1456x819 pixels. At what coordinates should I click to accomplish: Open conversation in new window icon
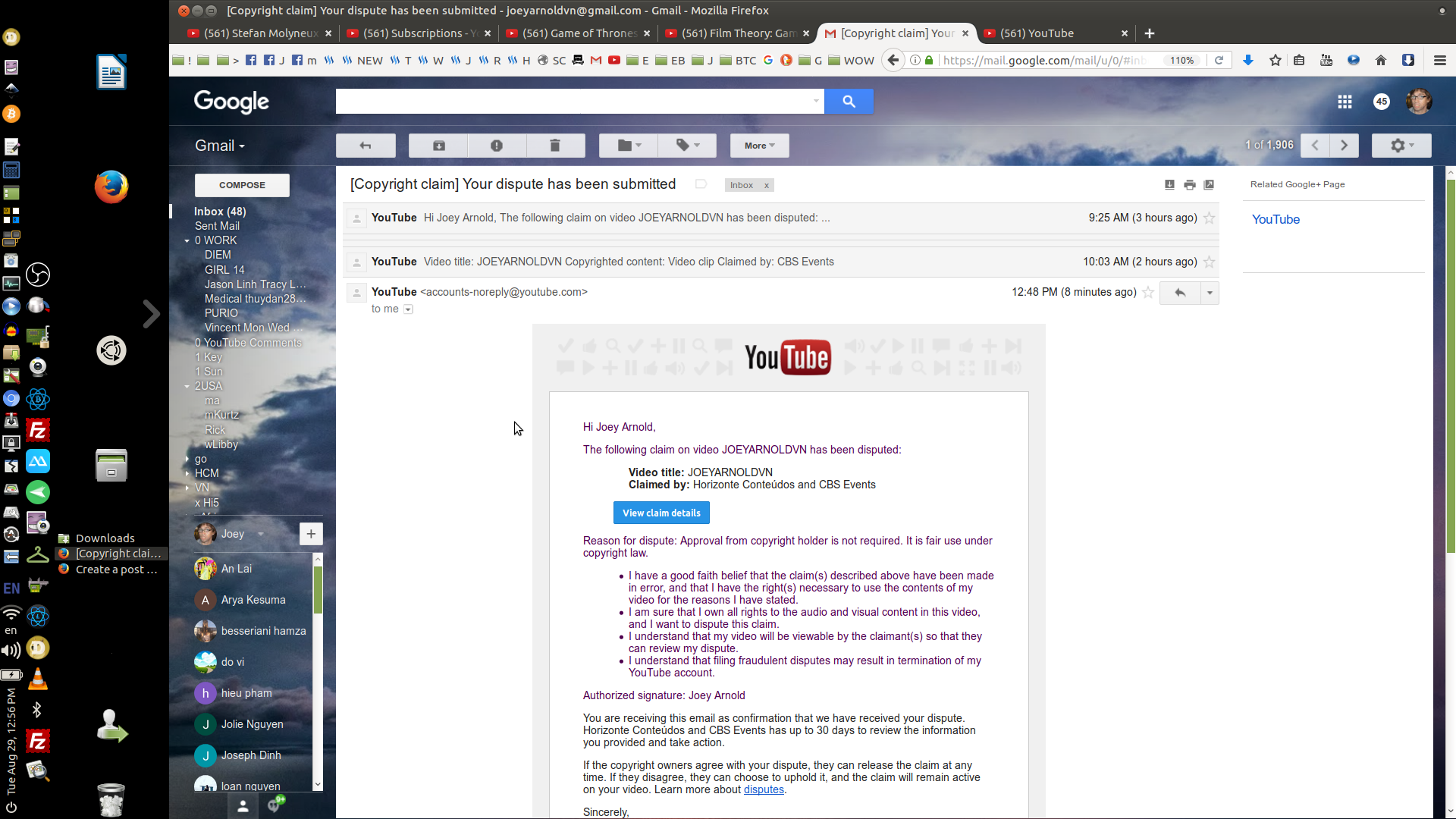tap(1209, 184)
